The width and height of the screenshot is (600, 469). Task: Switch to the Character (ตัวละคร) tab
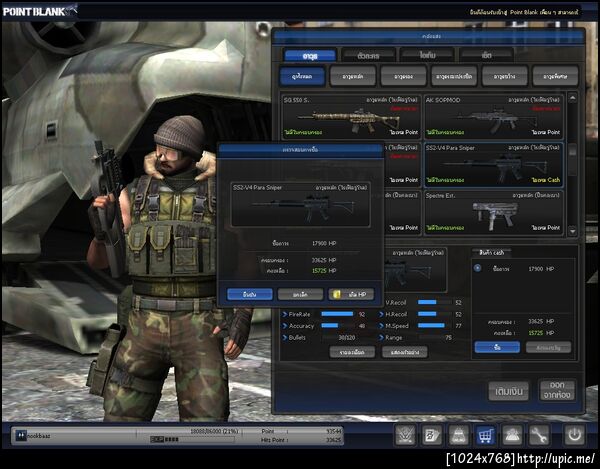368,55
